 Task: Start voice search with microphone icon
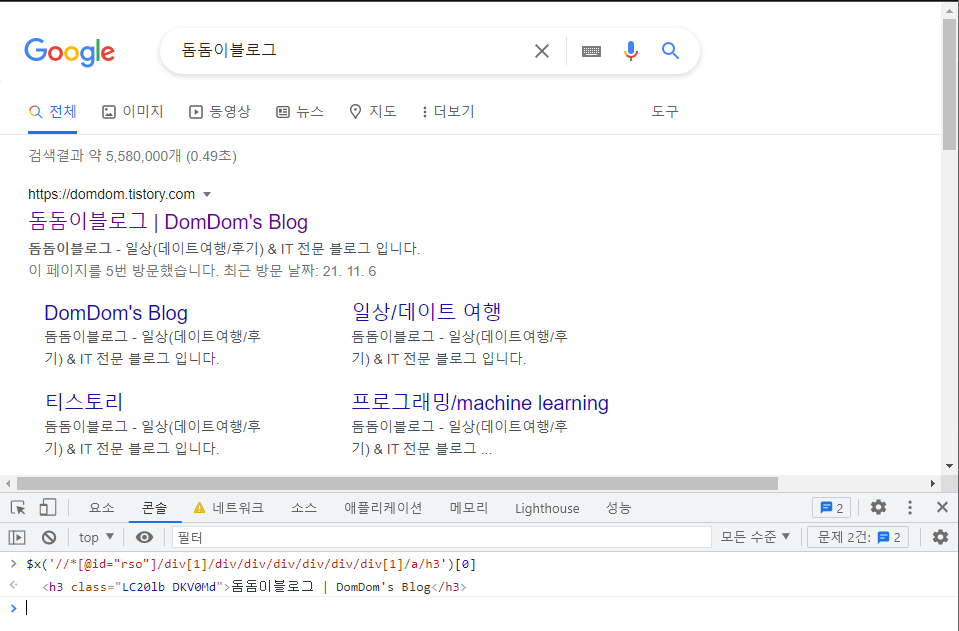tap(631, 51)
